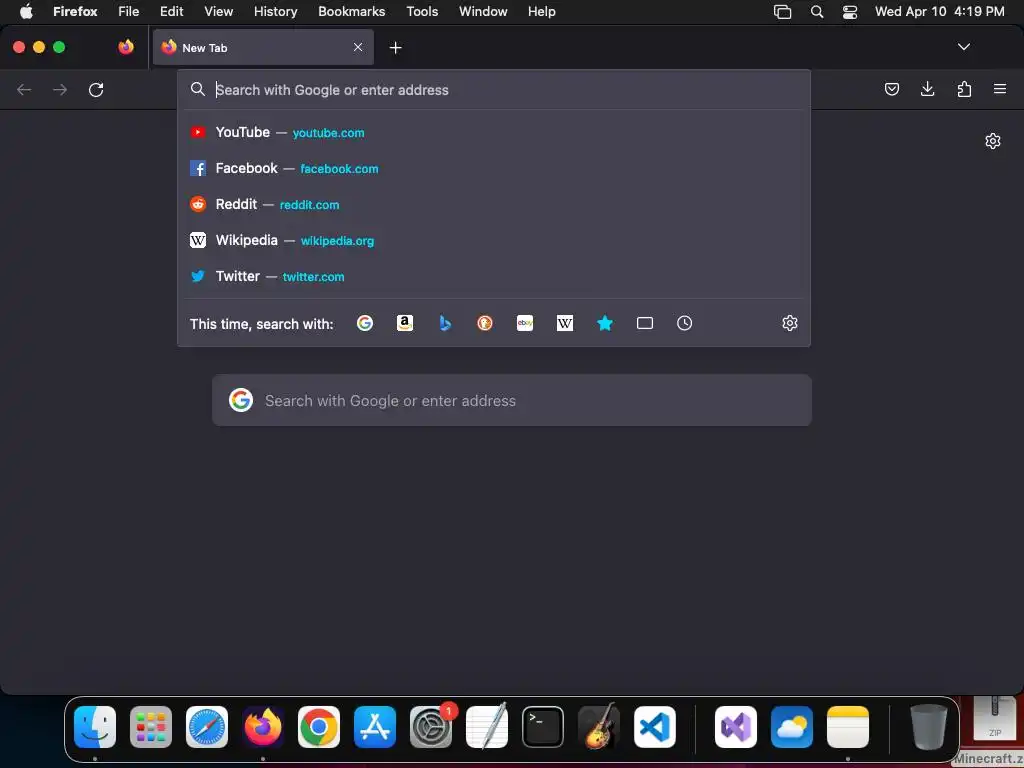Open the Apple menu
Viewport: 1024px width, 768px height.
(26, 11)
